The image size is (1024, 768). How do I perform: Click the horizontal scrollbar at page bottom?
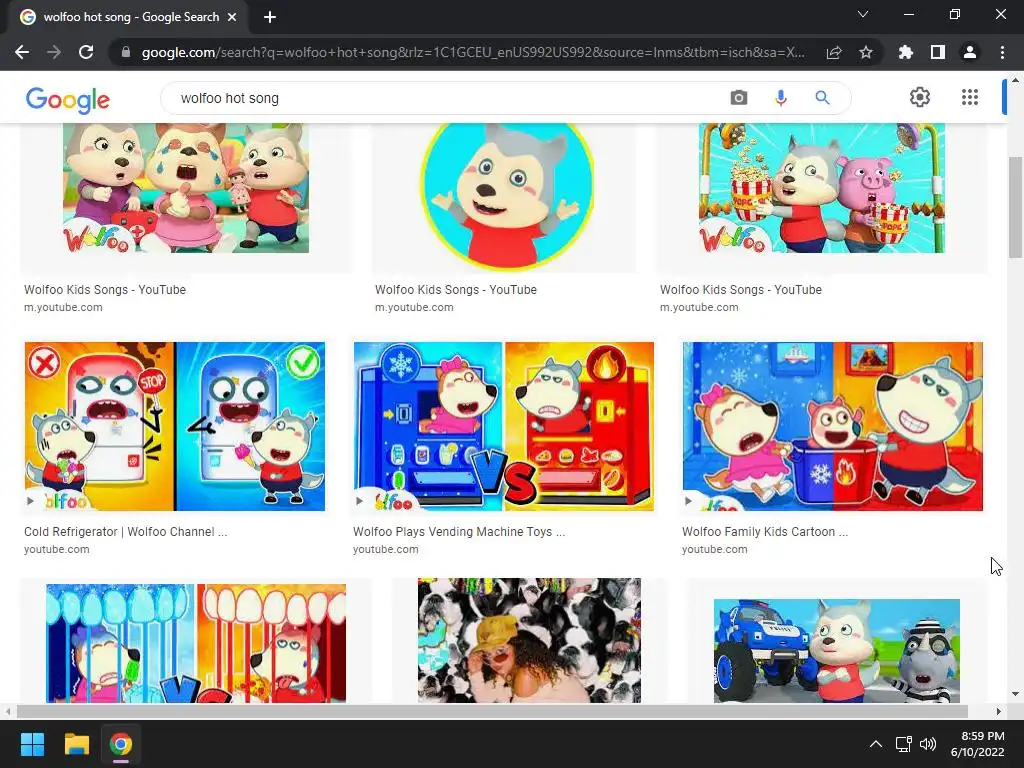(492, 711)
